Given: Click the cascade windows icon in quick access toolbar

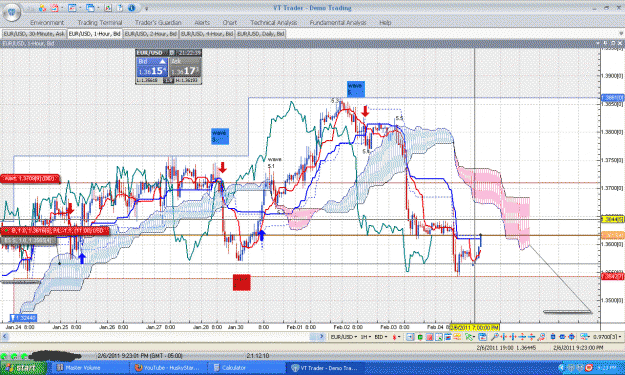Looking at the screenshot, I should [x=90, y=8].
